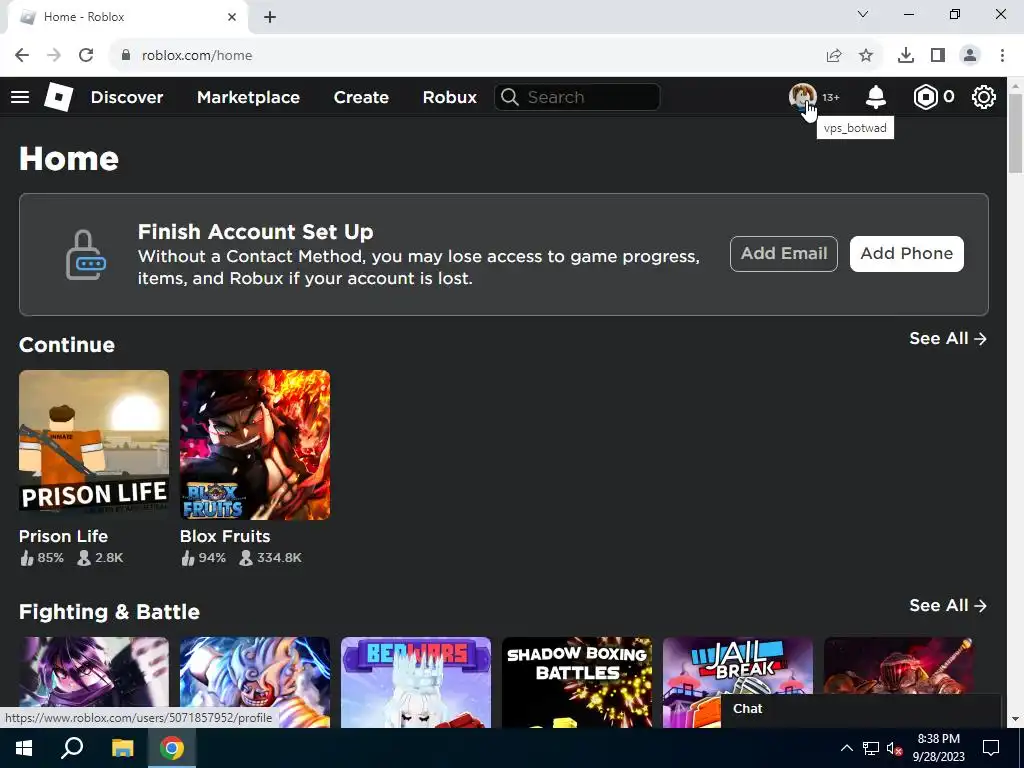Click the Blox Fruits title link
1024x768 pixels.
pyautogui.click(x=225, y=536)
